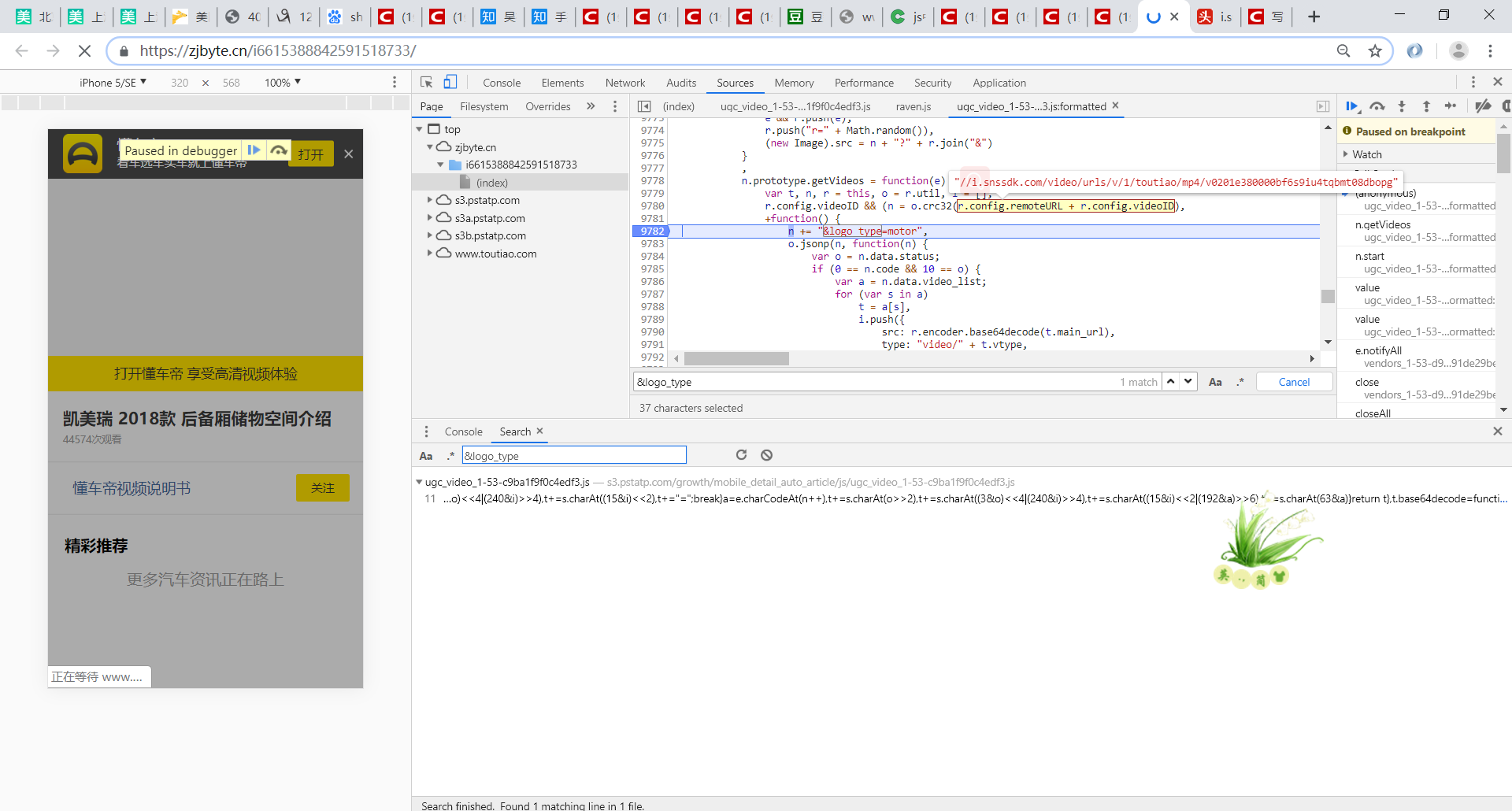Select device model iPhone 5/SE dropdown

(113, 83)
